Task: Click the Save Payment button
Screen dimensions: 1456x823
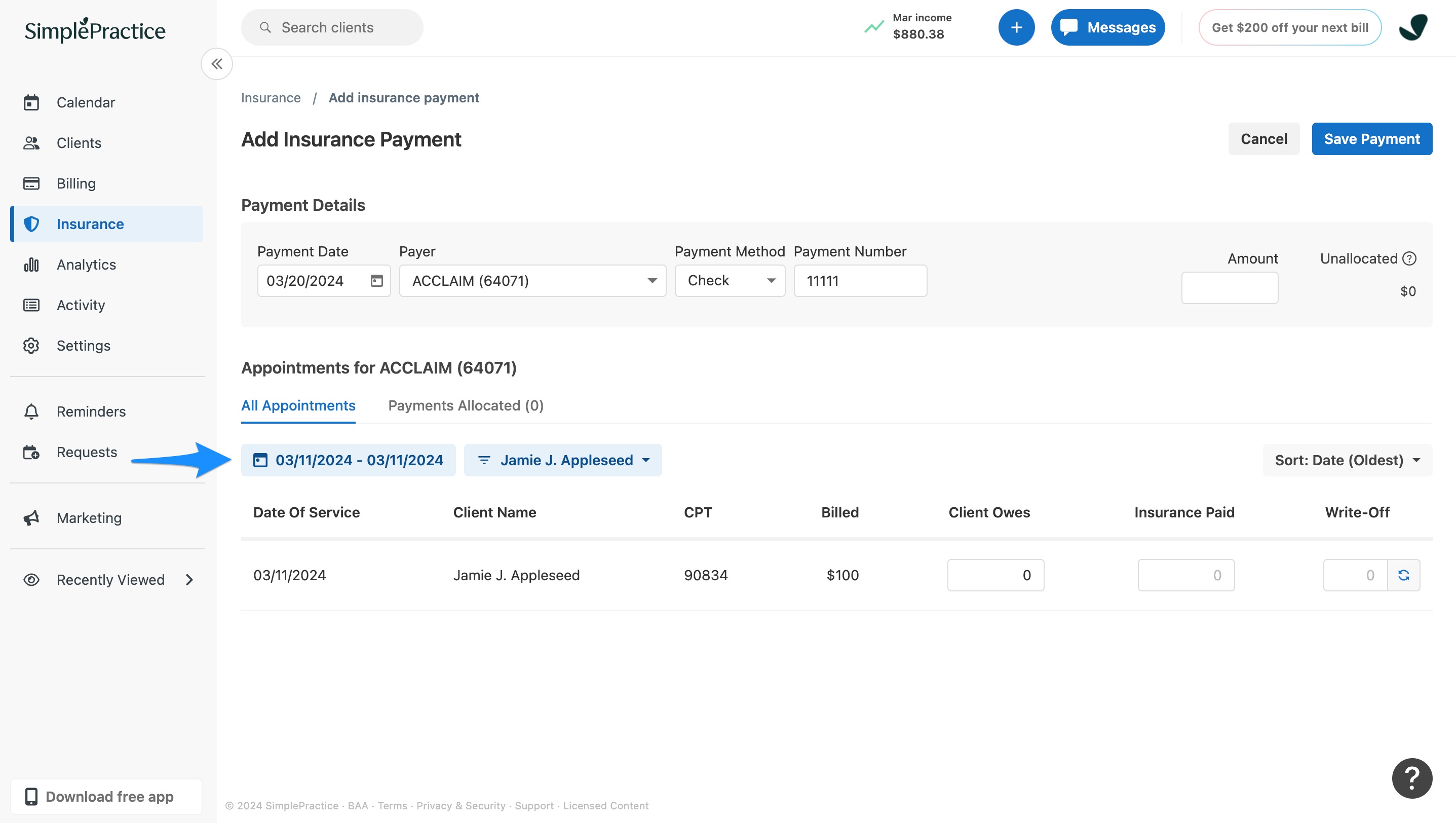Action: pyautogui.click(x=1372, y=138)
